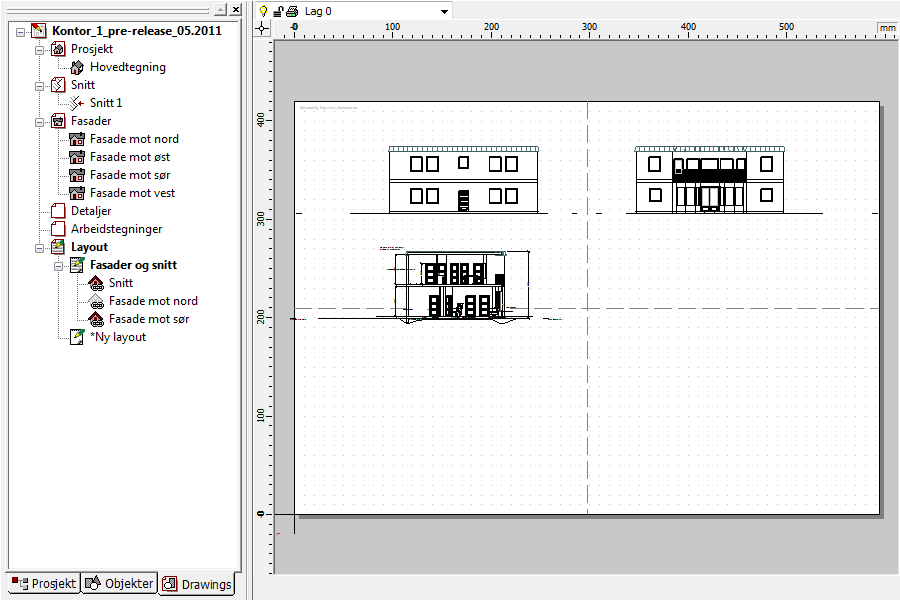Collapse the Prosjekt tree node

click(40, 50)
